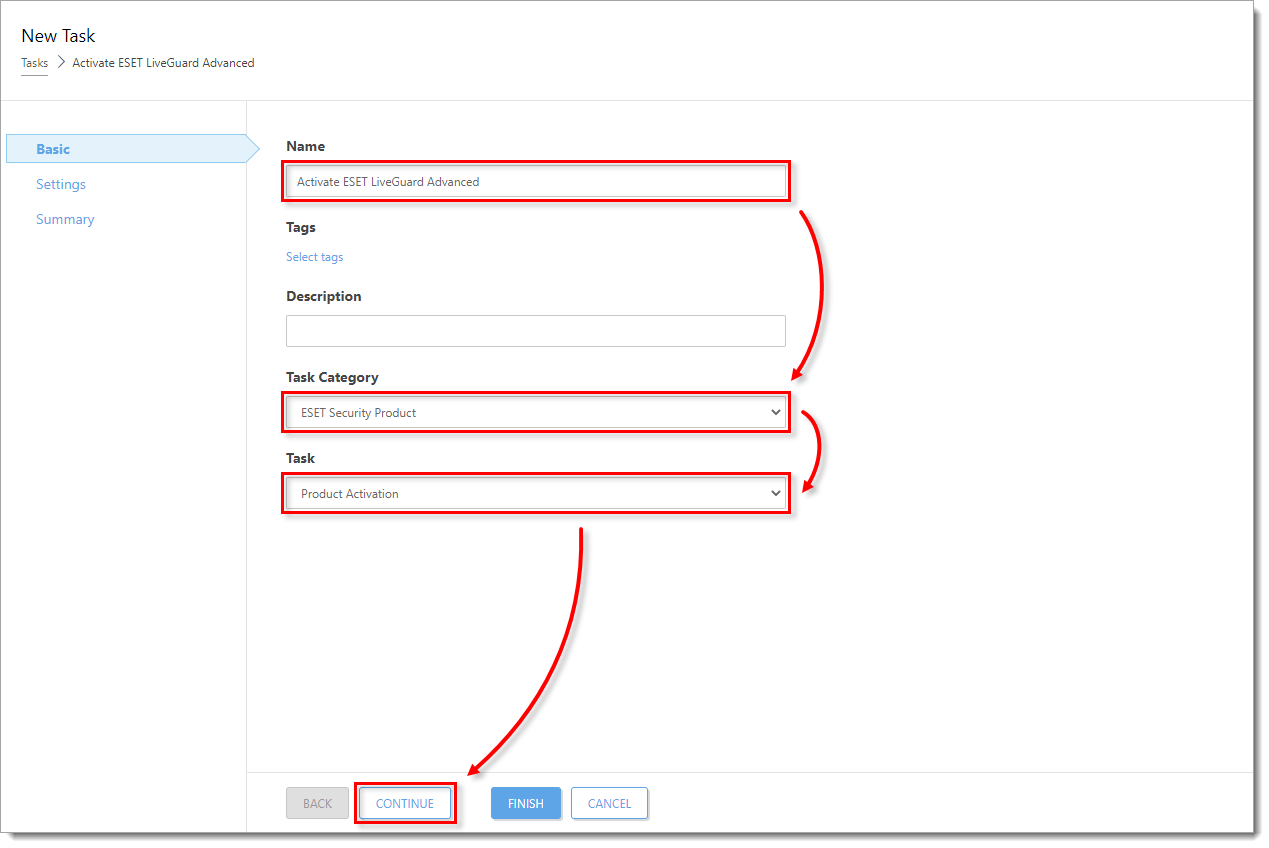The image size is (1269, 848).
Task: Click into the empty Description field
Action: (535, 331)
